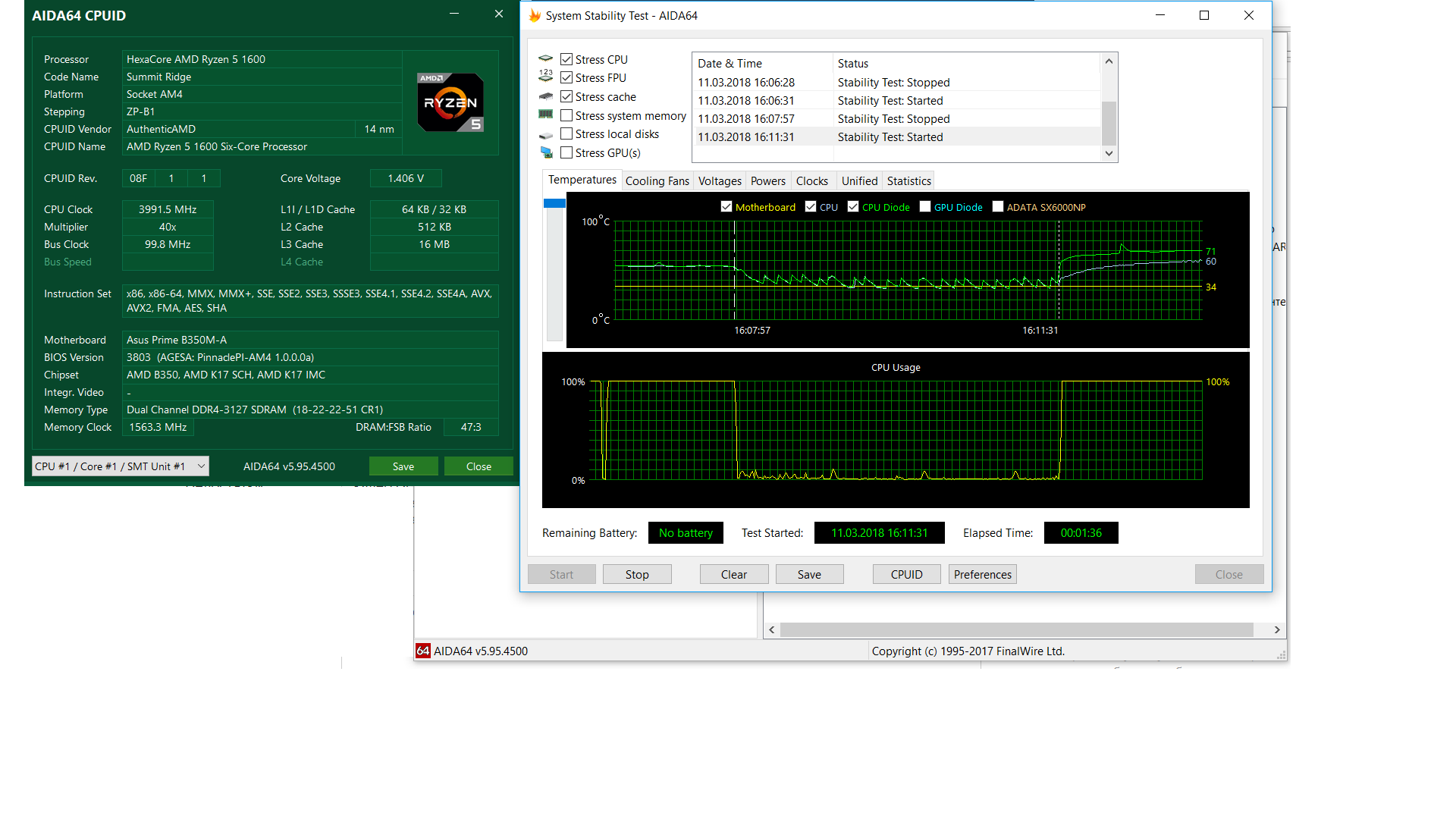Viewport: 1456px width, 819px height.
Task: Click the status log scrollbar thumb
Action: click(1109, 123)
